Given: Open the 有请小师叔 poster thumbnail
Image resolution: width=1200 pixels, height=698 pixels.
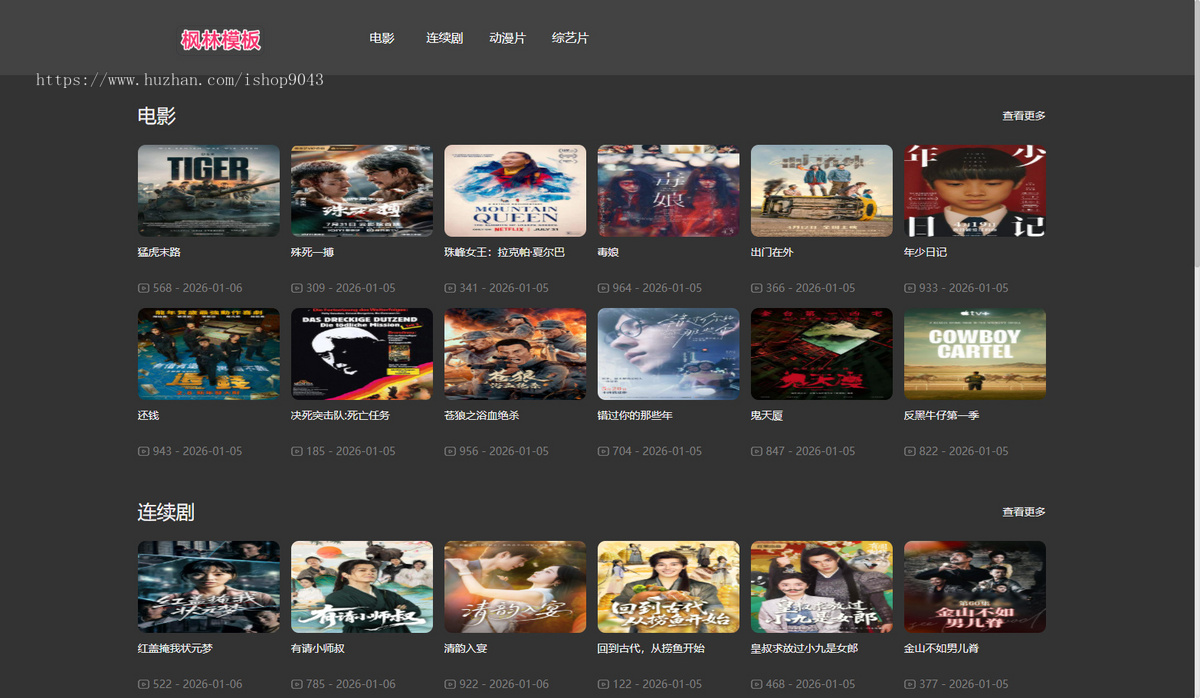Looking at the screenshot, I should pos(362,587).
